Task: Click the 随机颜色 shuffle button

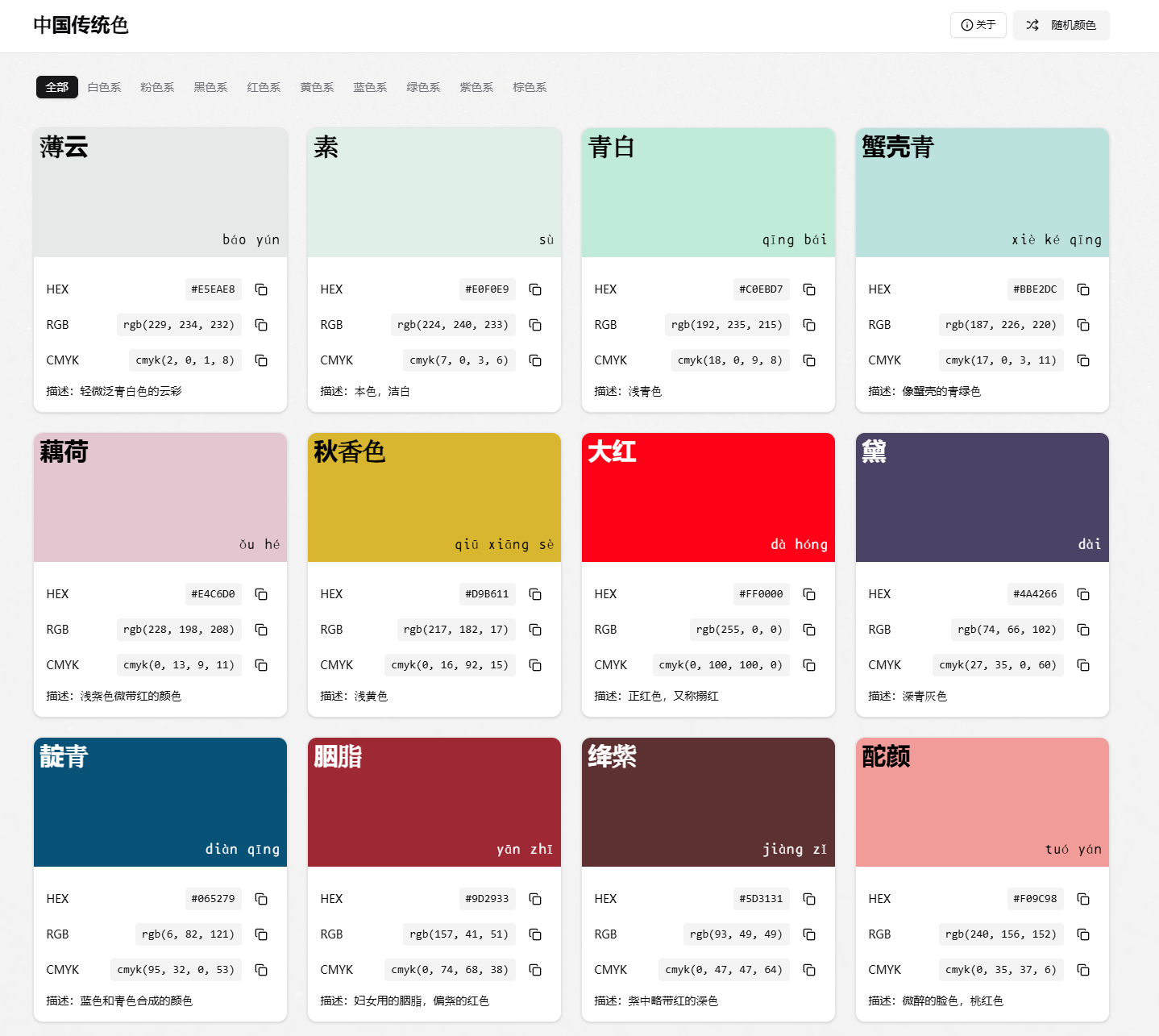Action: coord(1061,25)
